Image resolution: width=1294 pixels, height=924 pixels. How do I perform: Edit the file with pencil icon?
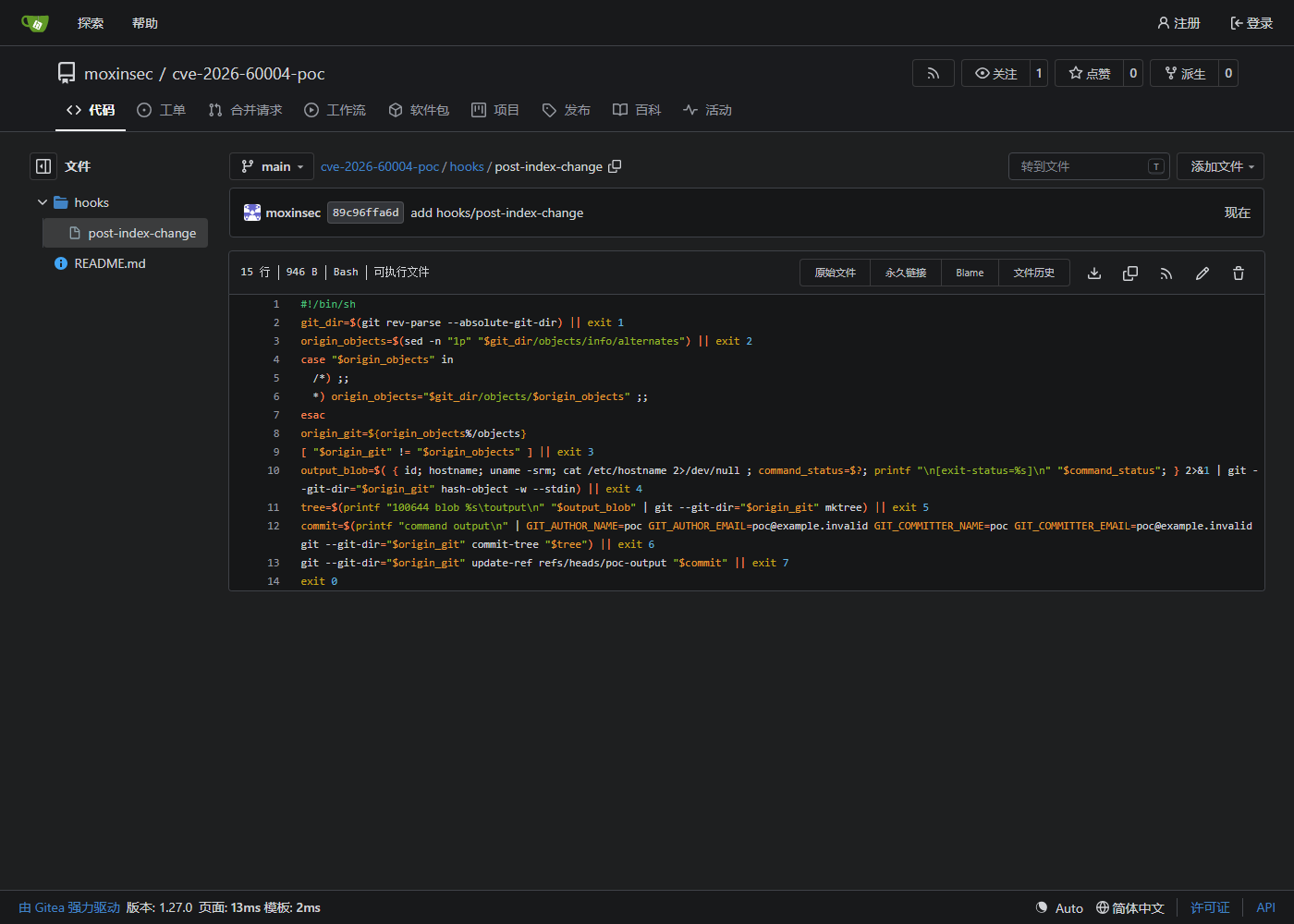coord(1202,274)
